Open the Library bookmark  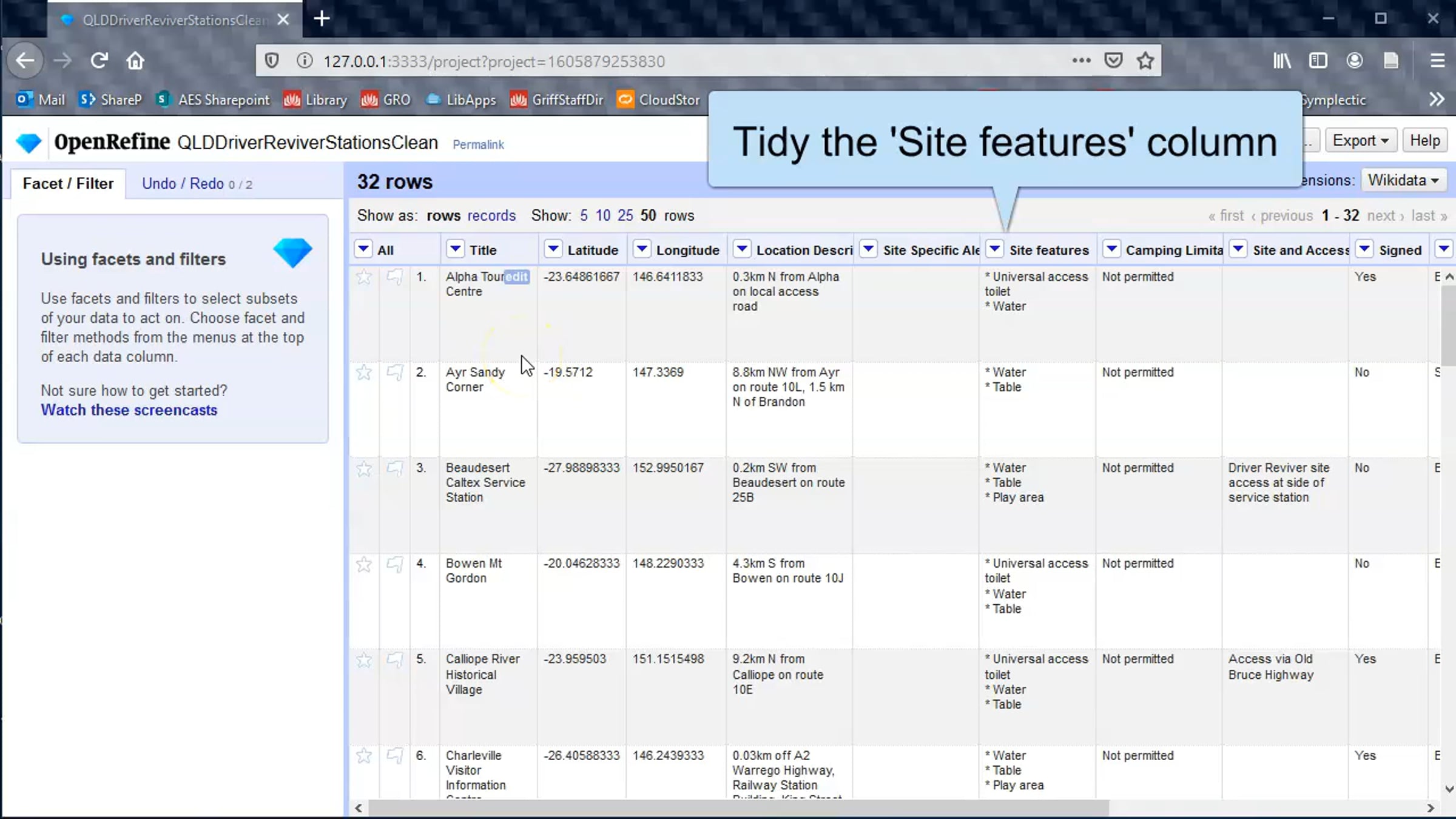tap(315, 99)
